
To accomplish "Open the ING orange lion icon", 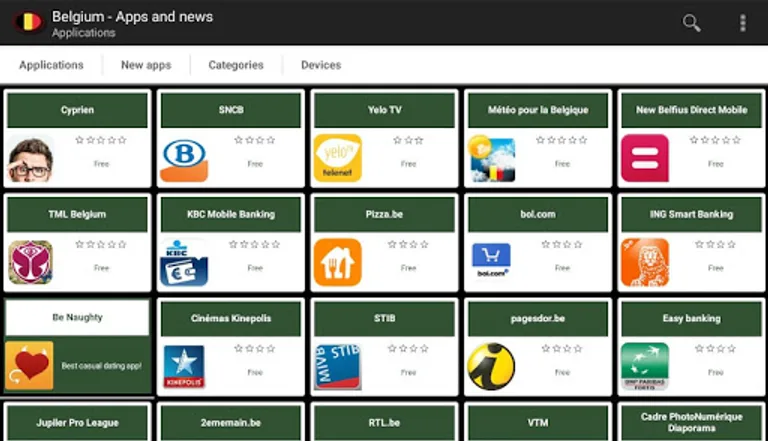I will pyautogui.click(x=645, y=263).
